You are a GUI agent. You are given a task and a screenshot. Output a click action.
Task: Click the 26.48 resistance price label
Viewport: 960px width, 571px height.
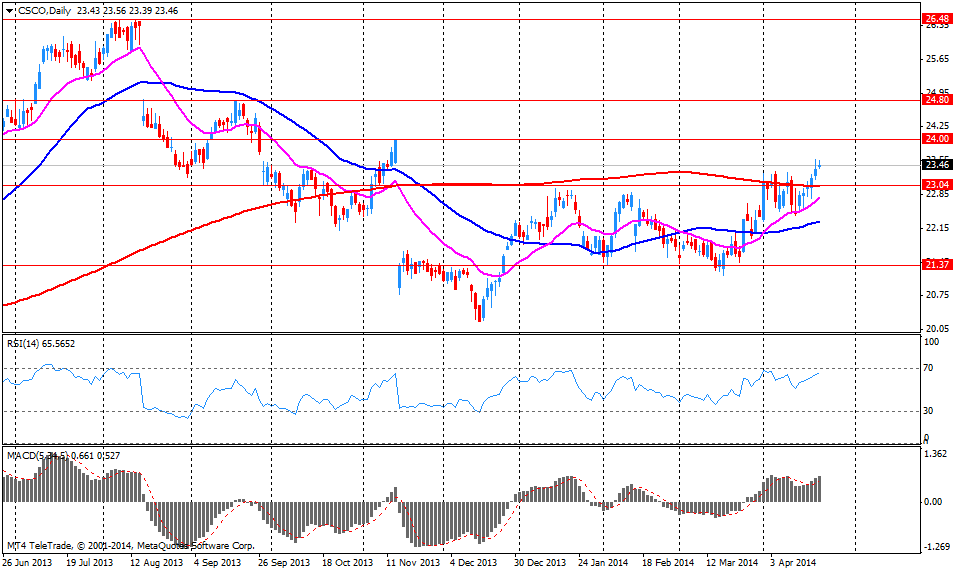tap(937, 20)
